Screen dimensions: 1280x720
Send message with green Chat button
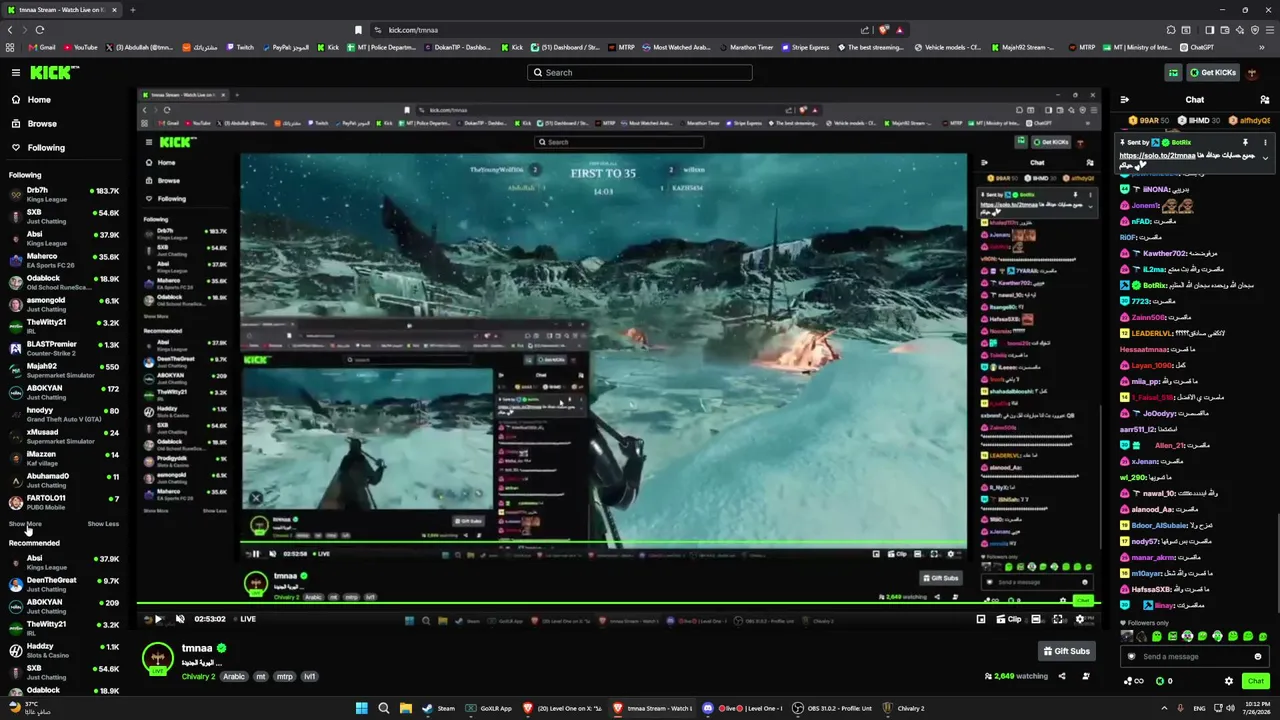pyautogui.click(x=1256, y=681)
